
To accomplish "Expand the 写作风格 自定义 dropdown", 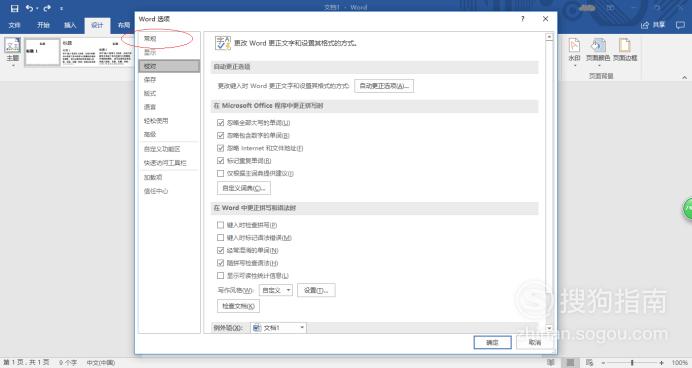I will coord(276,290).
